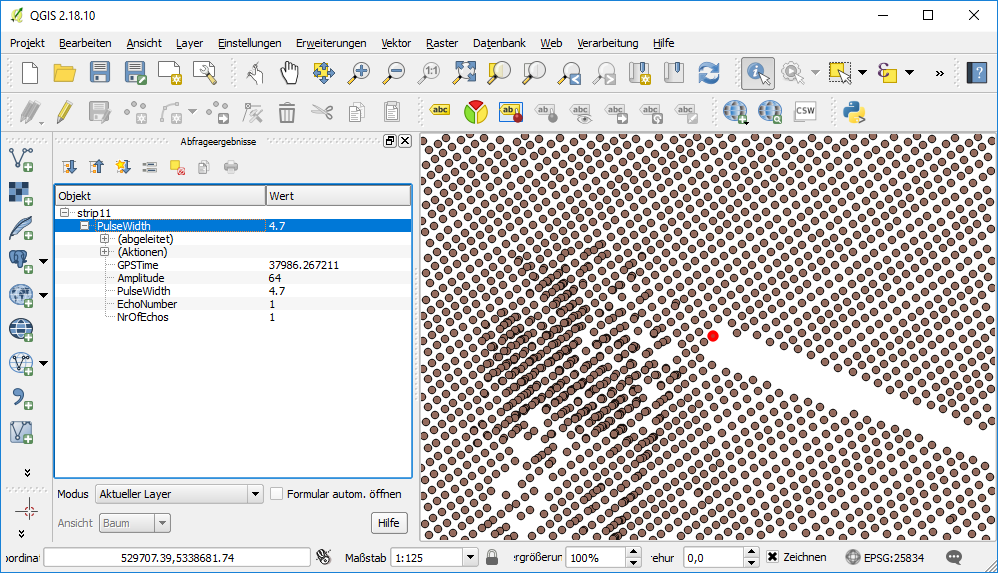
Task: Open the Einstellungen menu
Action: [x=249, y=43]
